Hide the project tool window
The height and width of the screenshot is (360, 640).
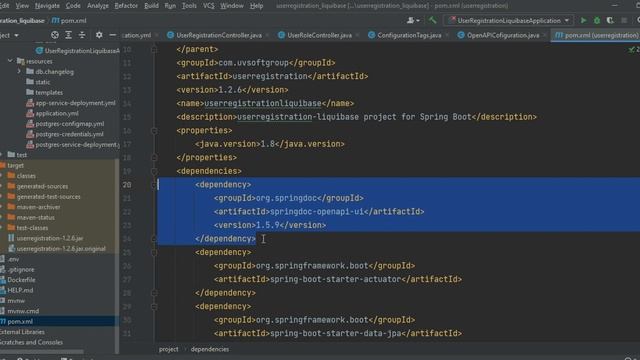point(113,35)
